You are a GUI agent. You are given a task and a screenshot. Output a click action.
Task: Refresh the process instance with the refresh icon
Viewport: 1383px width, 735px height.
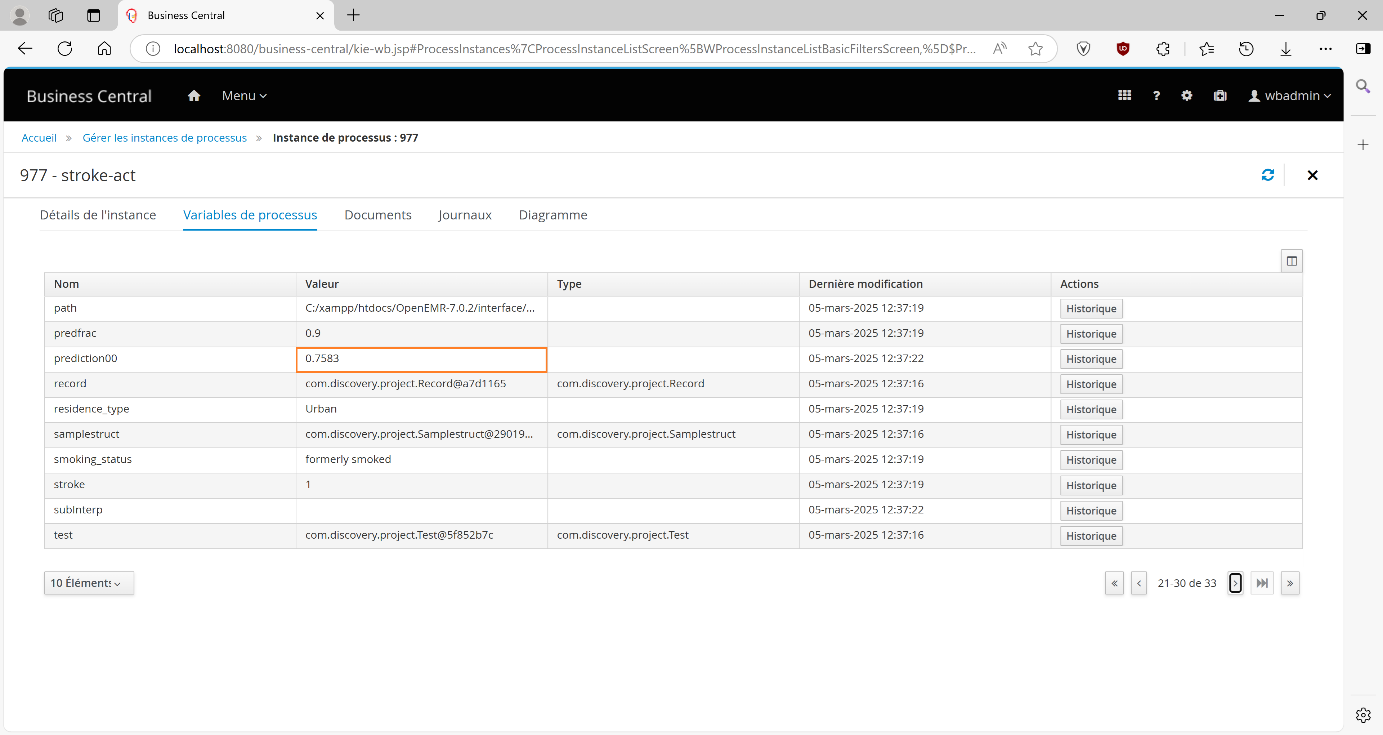pyautogui.click(x=1268, y=174)
